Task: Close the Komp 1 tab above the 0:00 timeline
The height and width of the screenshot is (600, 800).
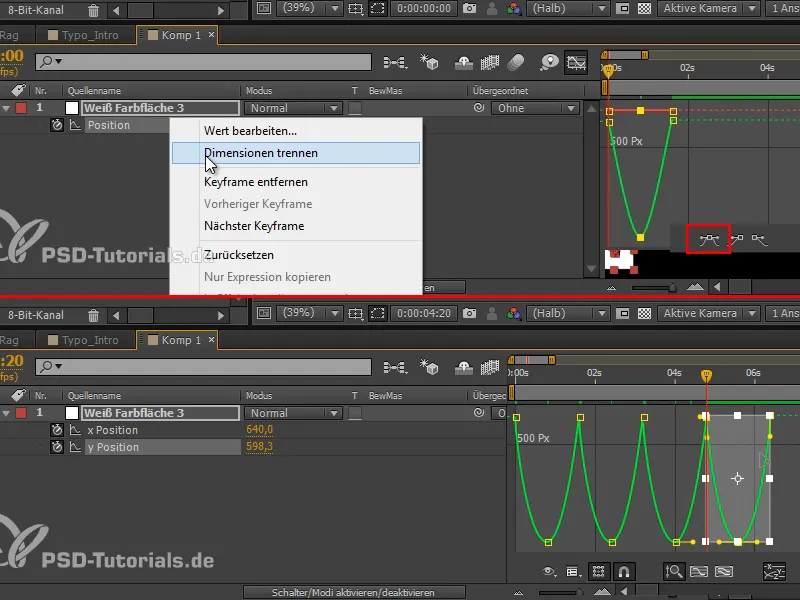Action: point(211,35)
